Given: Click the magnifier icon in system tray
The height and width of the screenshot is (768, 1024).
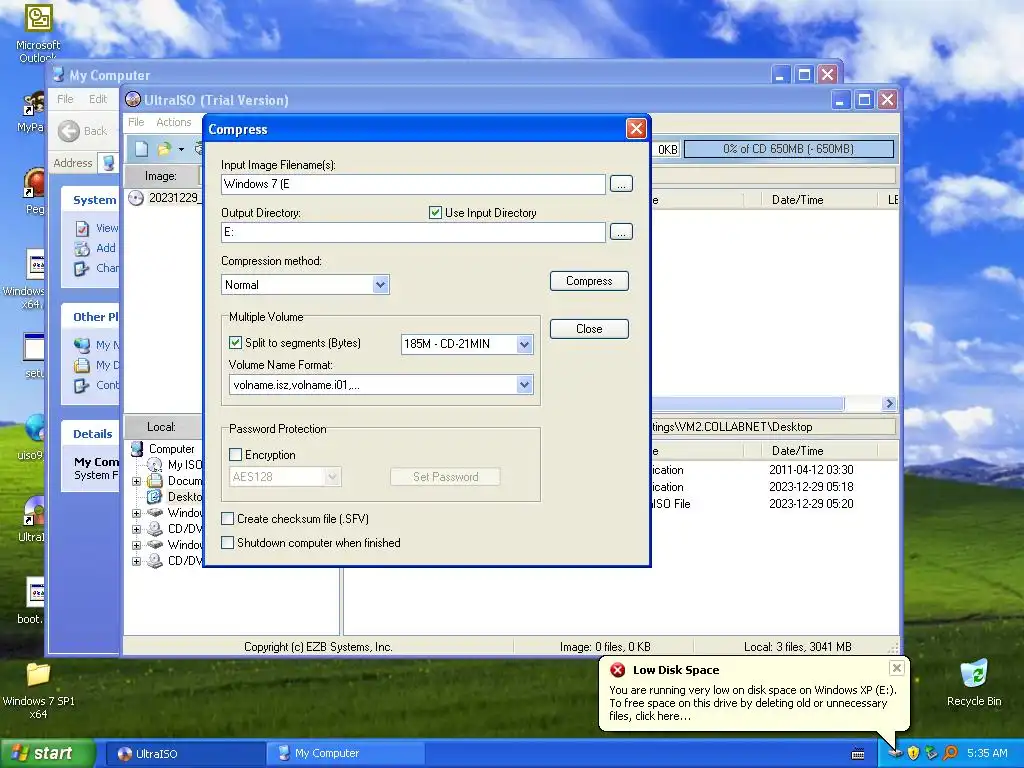Looking at the screenshot, I should tap(950, 753).
